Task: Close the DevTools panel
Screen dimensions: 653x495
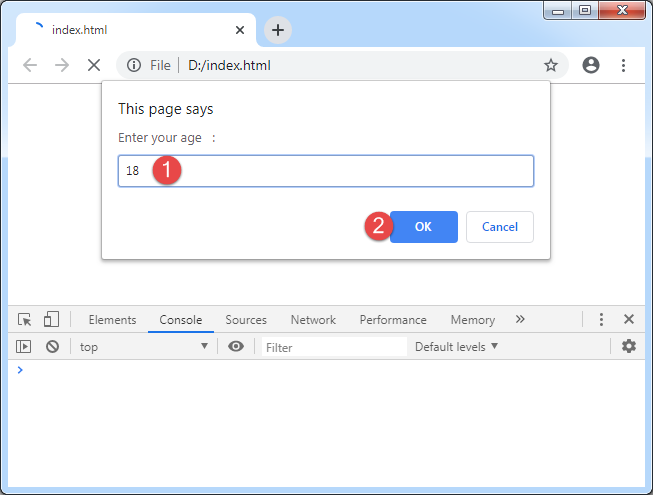Action: click(629, 320)
